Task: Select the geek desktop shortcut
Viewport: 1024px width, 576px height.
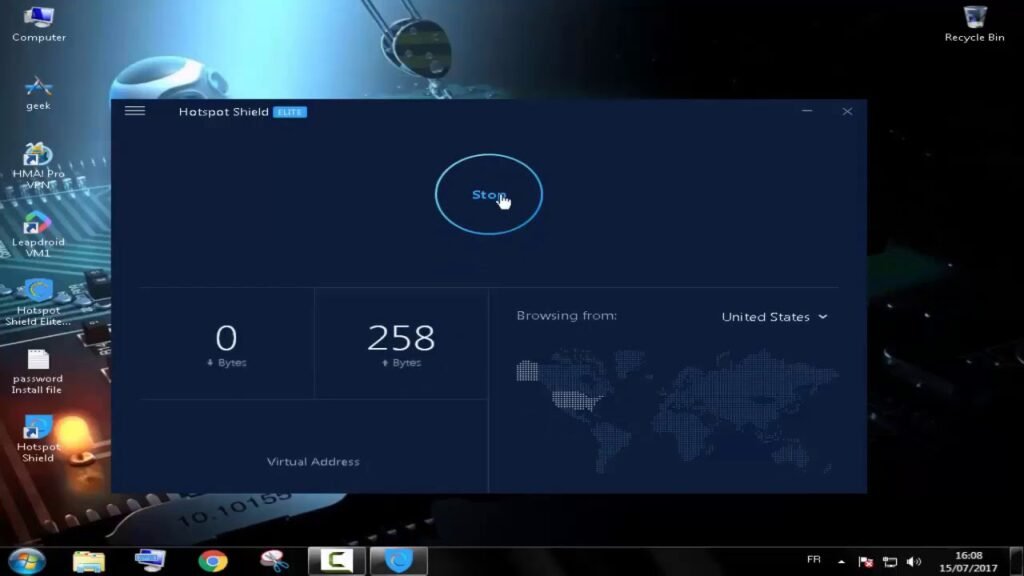Action: (38, 93)
